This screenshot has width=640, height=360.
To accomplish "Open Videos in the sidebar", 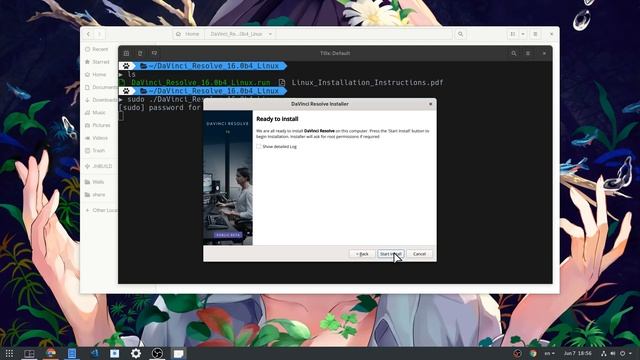I will click(96, 138).
